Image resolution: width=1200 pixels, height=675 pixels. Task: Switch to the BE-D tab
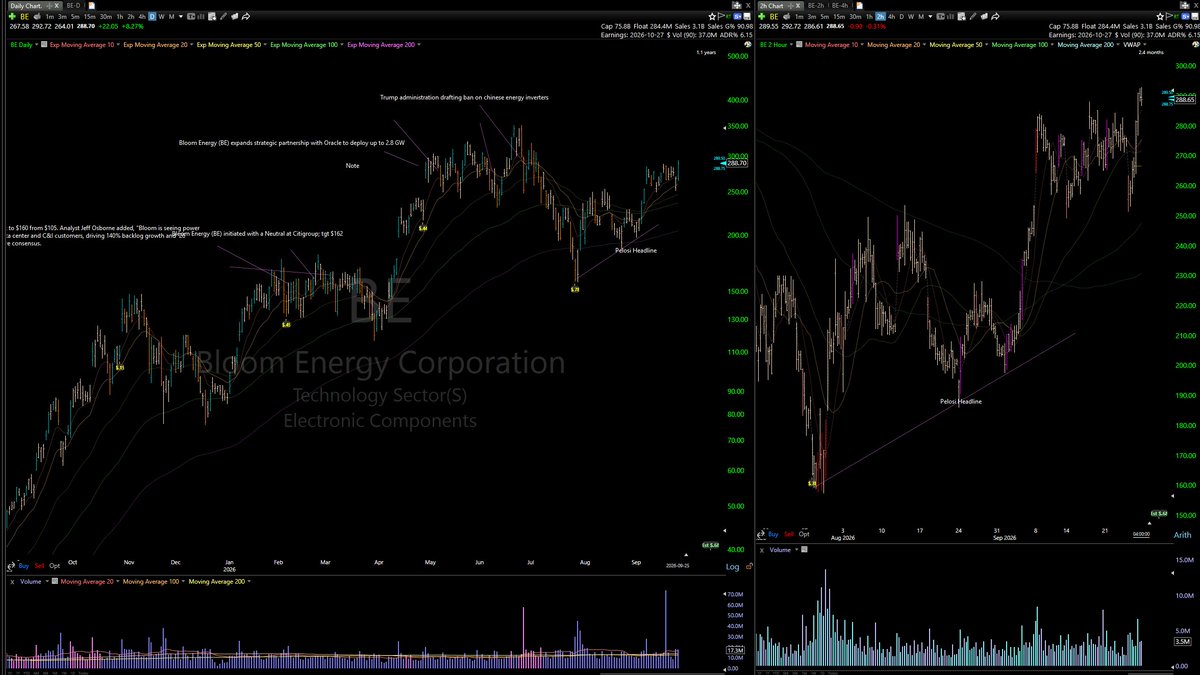pyautogui.click(x=74, y=6)
